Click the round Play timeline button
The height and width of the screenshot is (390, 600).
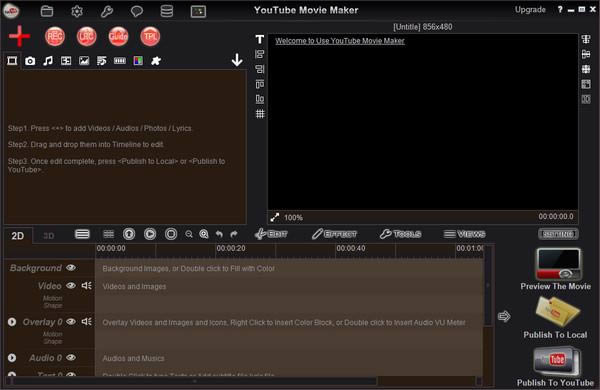pos(150,234)
